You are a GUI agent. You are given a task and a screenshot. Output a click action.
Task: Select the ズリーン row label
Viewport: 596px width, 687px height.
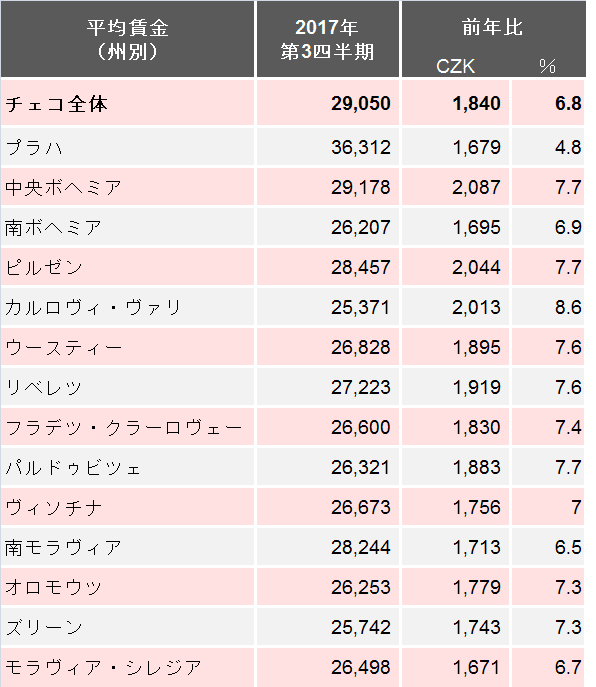[x=44, y=627]
